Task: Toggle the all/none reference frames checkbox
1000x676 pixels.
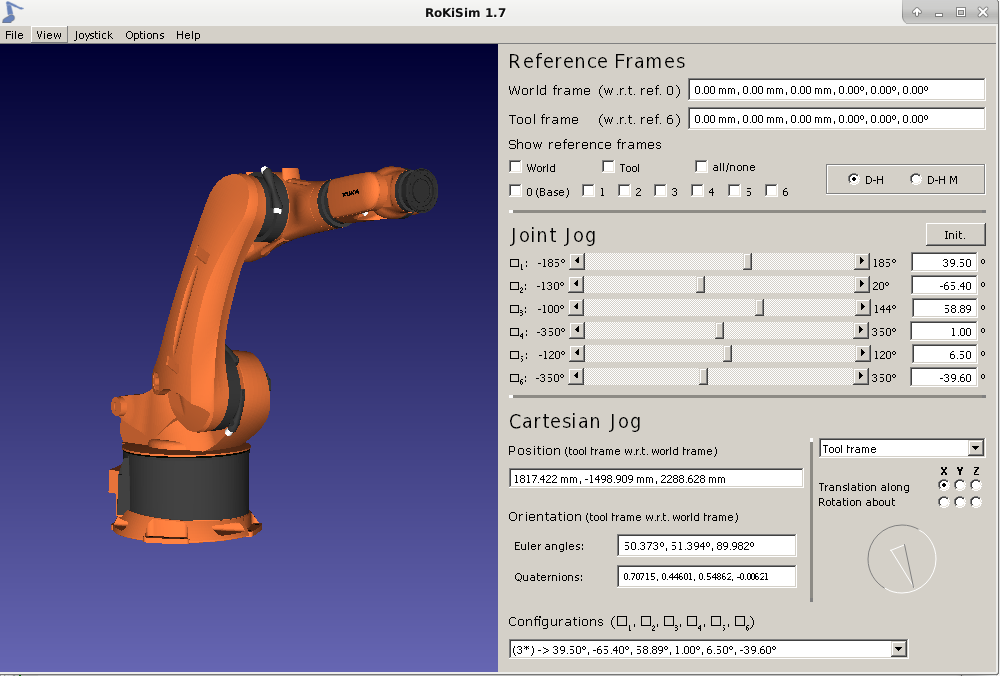Action: pos(702,166)
